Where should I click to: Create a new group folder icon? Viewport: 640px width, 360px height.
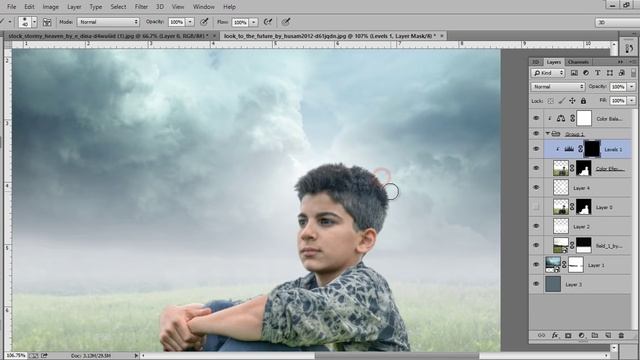click(595, 335)
